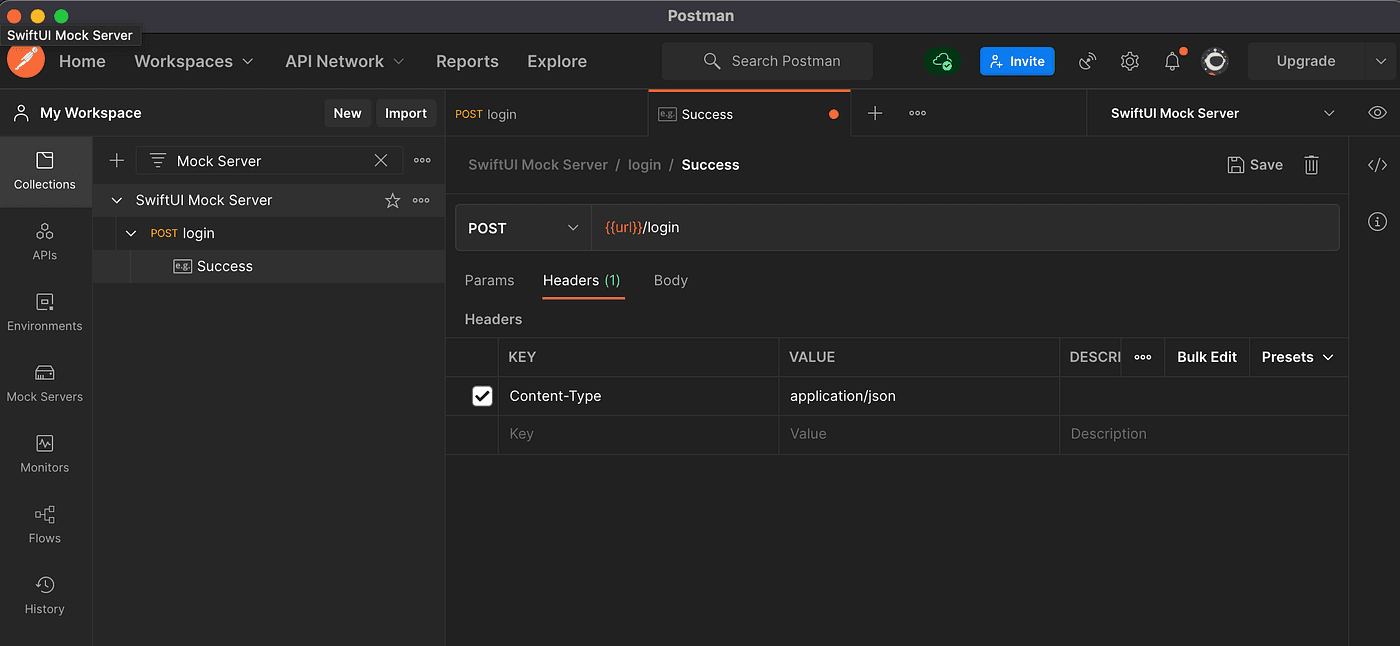
Task: Click Bulk Edit for headers
Action: [x=1207, y=357]
